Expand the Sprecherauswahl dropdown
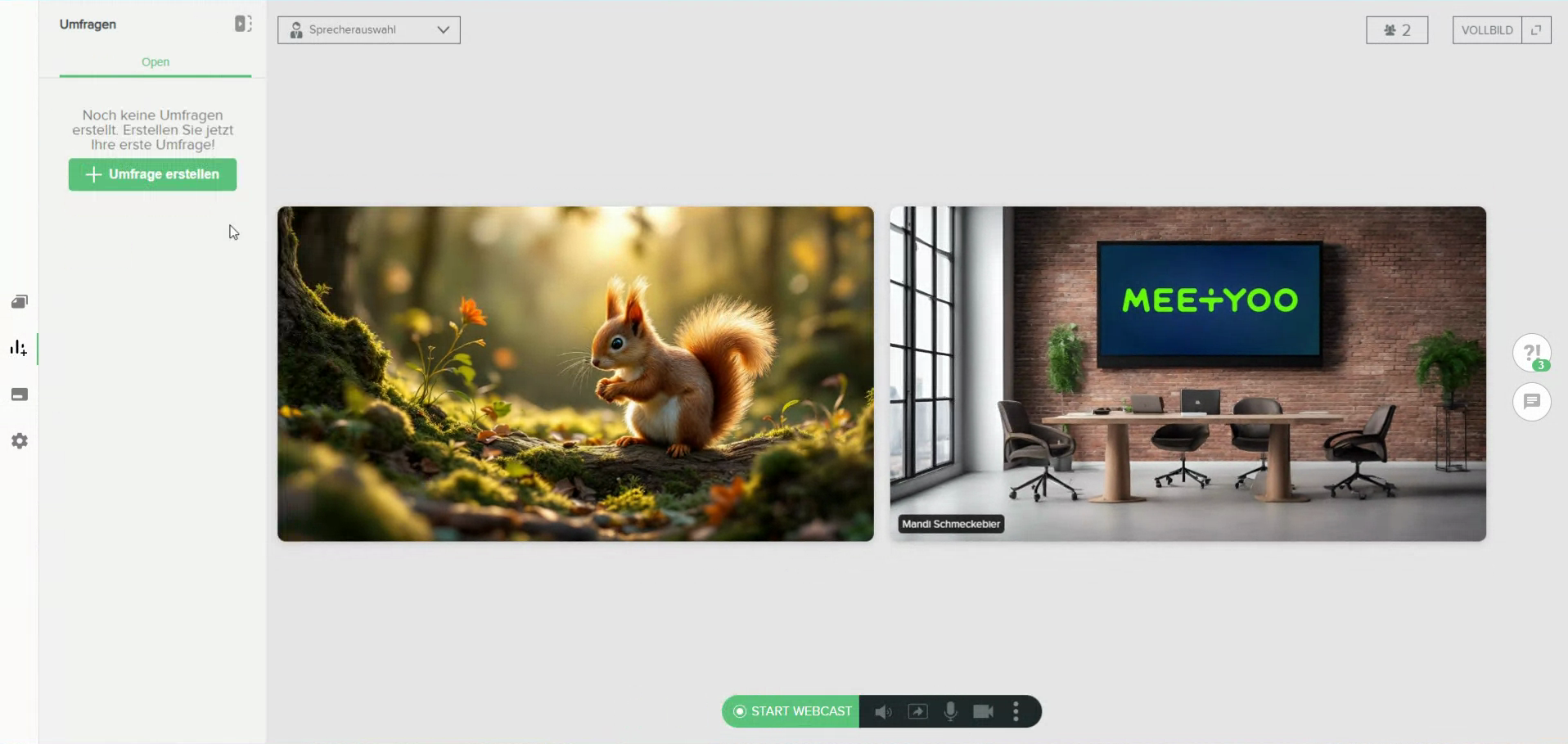This screenshot has width=1568, height=744. tap(368, 30)
